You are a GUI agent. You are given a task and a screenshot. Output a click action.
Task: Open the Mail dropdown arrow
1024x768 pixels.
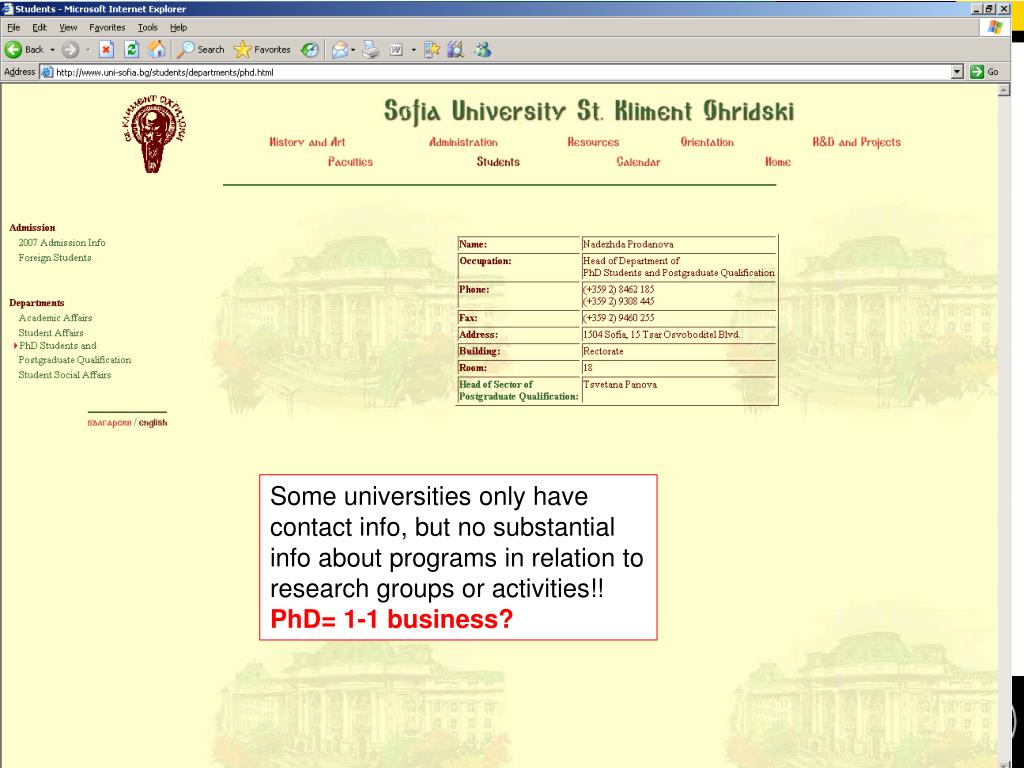[353, 50]
